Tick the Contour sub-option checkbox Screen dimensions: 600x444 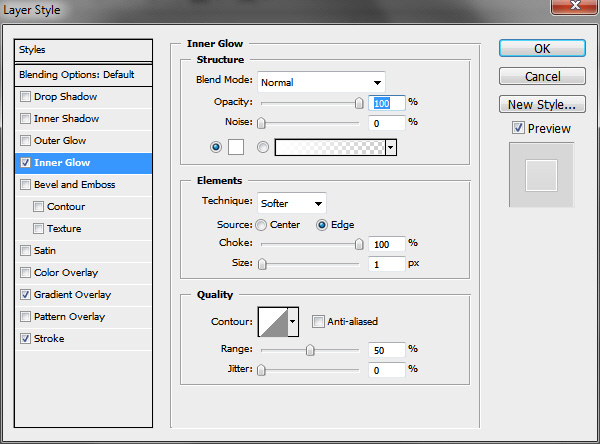(38, 207)
